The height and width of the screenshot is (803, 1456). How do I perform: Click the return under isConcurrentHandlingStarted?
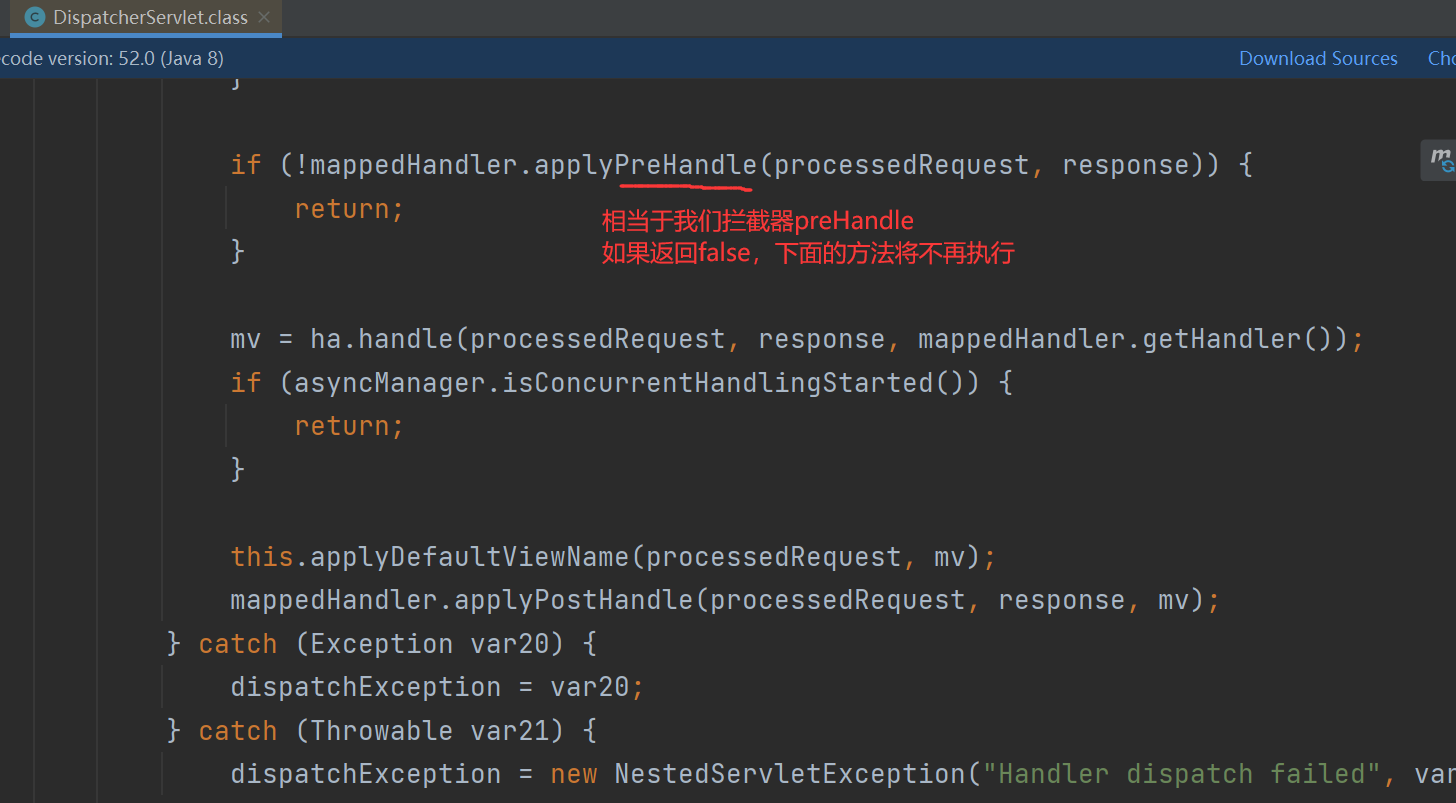coord(349,426)
